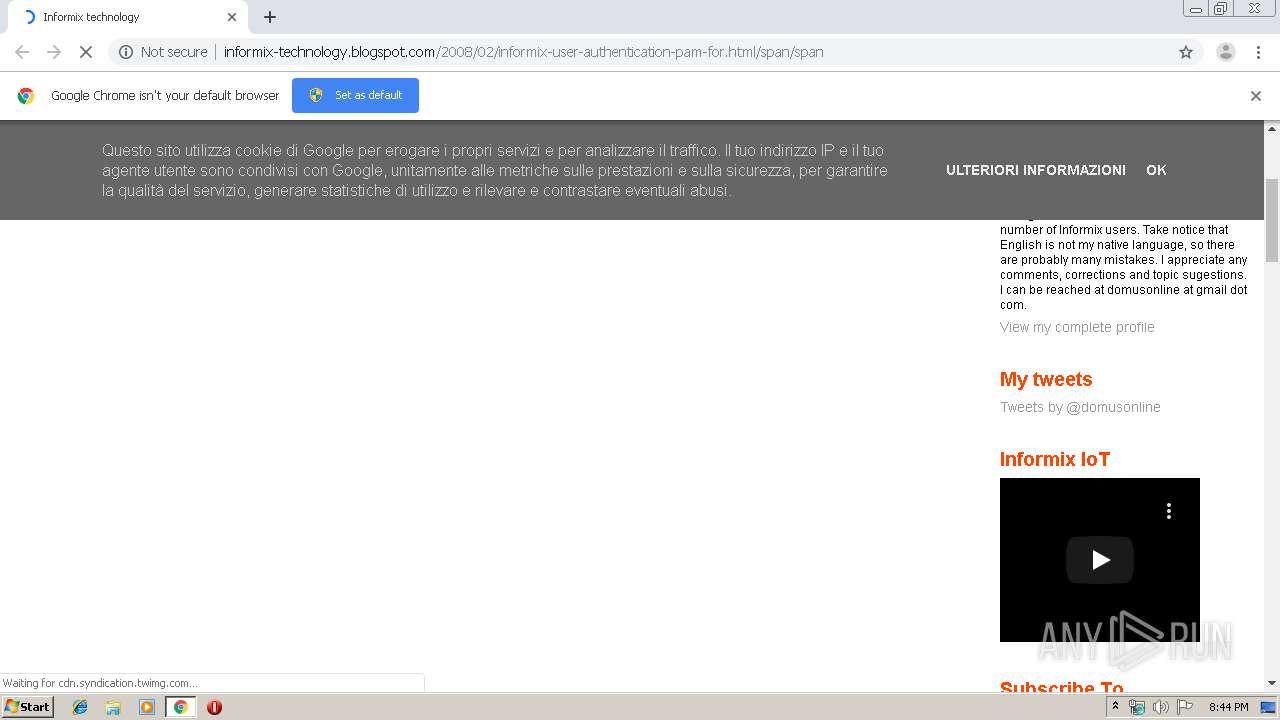The width and height of the screenshot is (1280, 720).
Task: Accept cookies with the OK button
Action: (1156, 170)
